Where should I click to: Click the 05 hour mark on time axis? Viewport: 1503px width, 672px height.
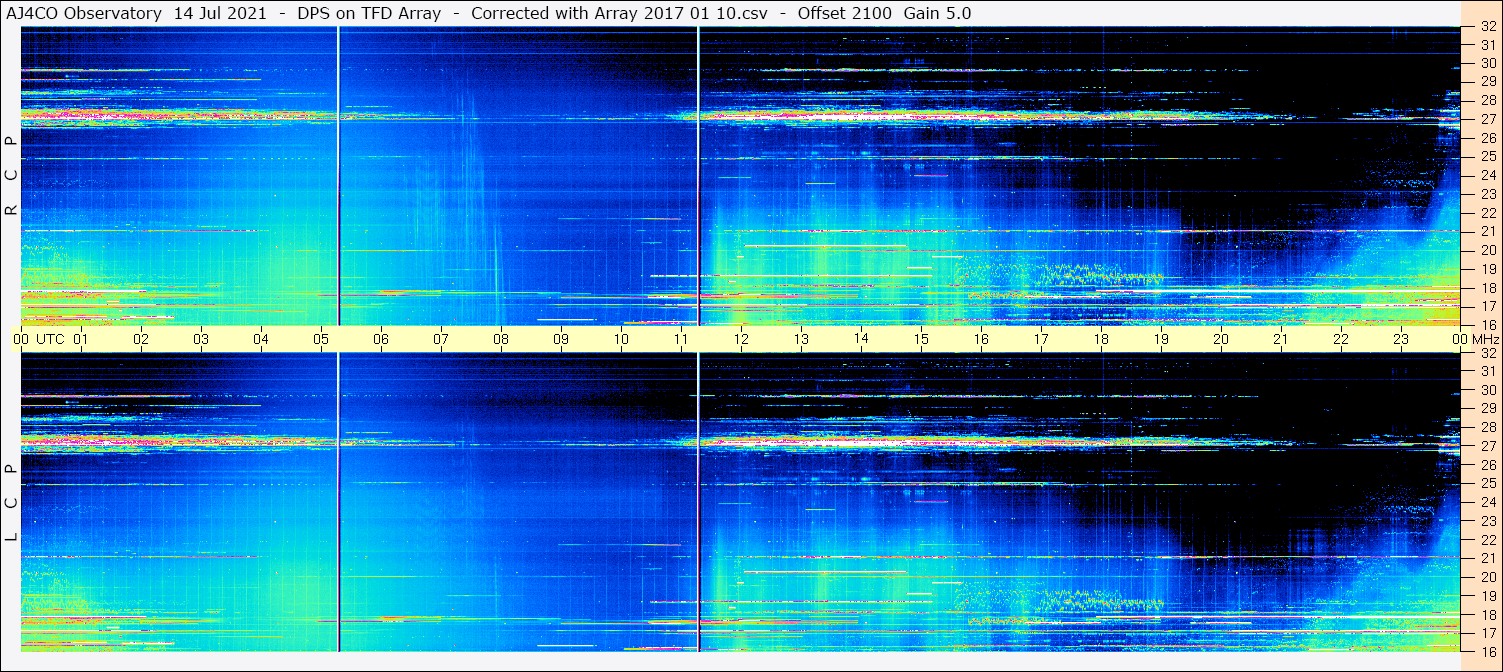[321, 339]
